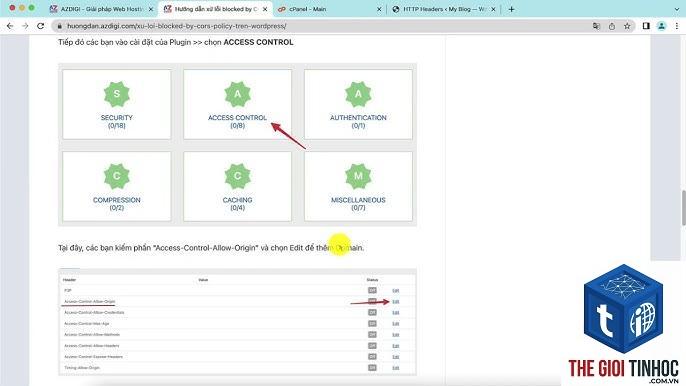Close the HTTP Headers My Blog tab
The width and height of the screenshot is (686, 386).
[494, 9]
